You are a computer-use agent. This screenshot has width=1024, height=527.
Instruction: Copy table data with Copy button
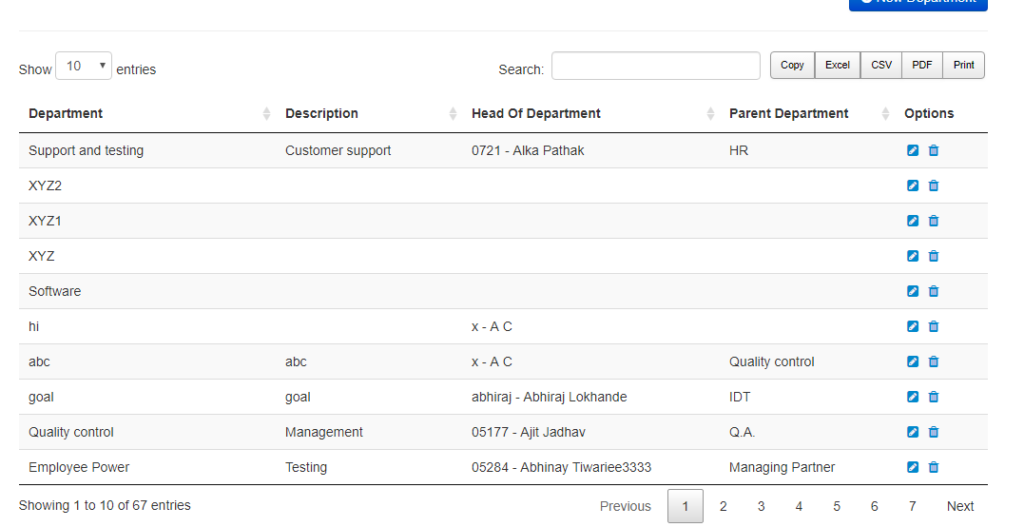792,65
